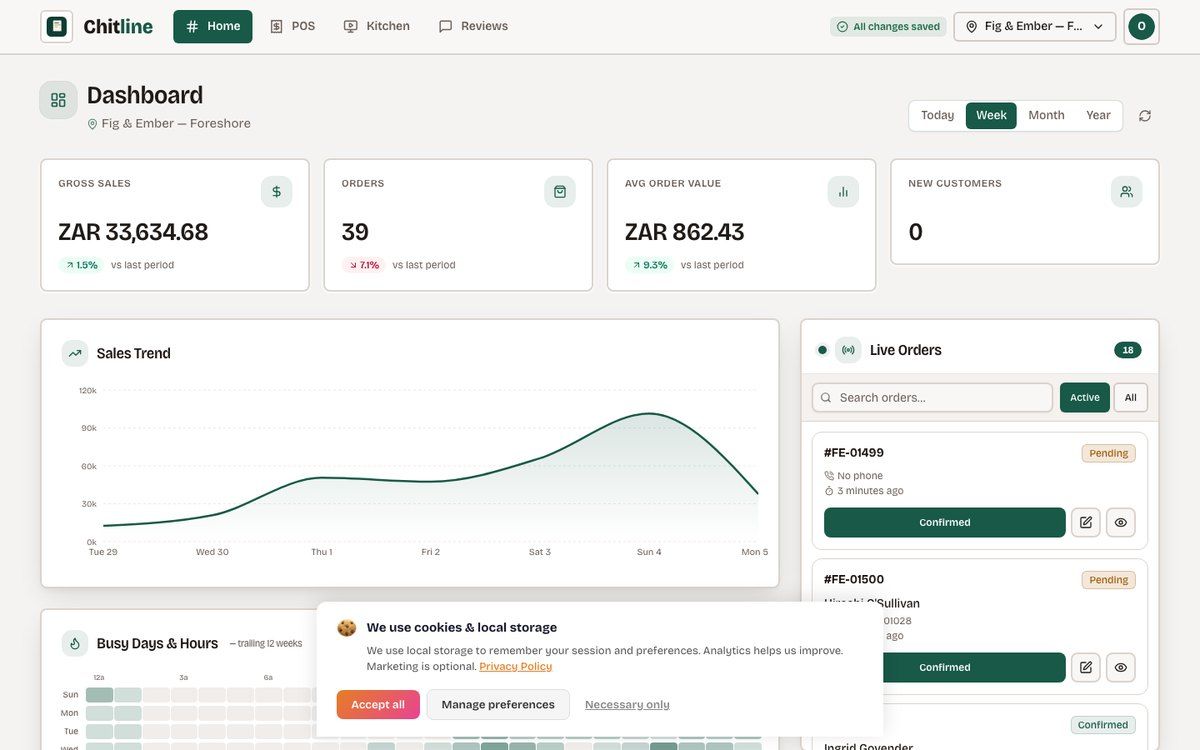This screenshot has height=750, width=1200.
Task: Open the Kitchen tab
Action: coord(377,27)
